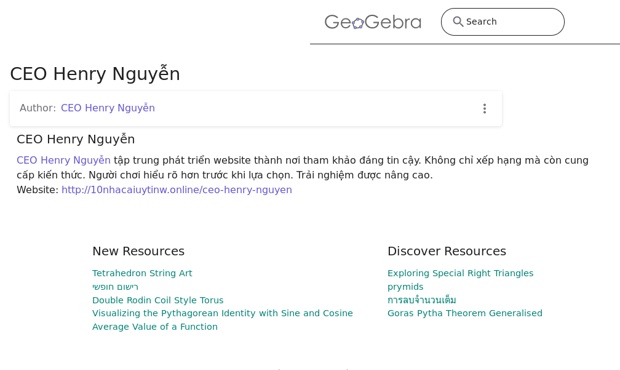Click the magnifier icon in search box
620x370 pixels.
point(458,21)
